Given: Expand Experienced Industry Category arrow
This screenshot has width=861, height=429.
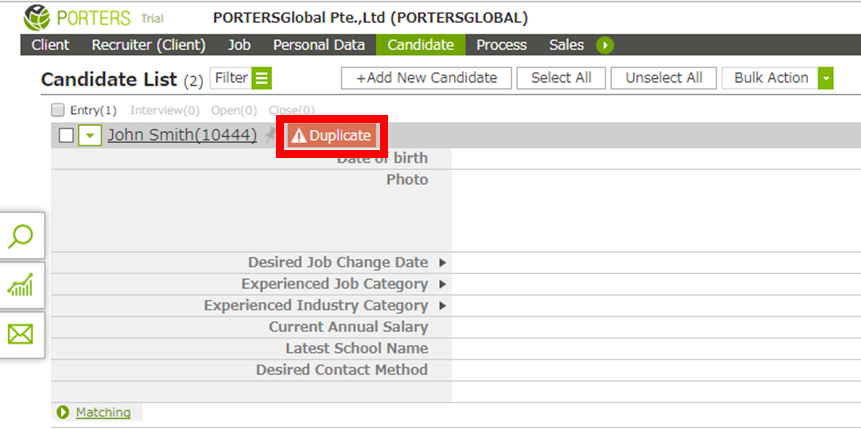Looking at the screenshot, I should pos(443,305).
